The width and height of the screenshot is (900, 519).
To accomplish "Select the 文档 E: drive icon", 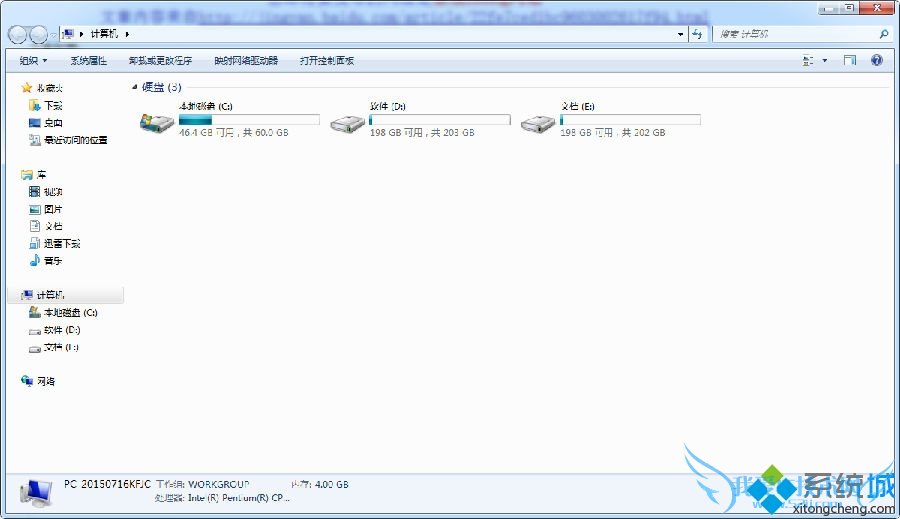I will [538, 123].
